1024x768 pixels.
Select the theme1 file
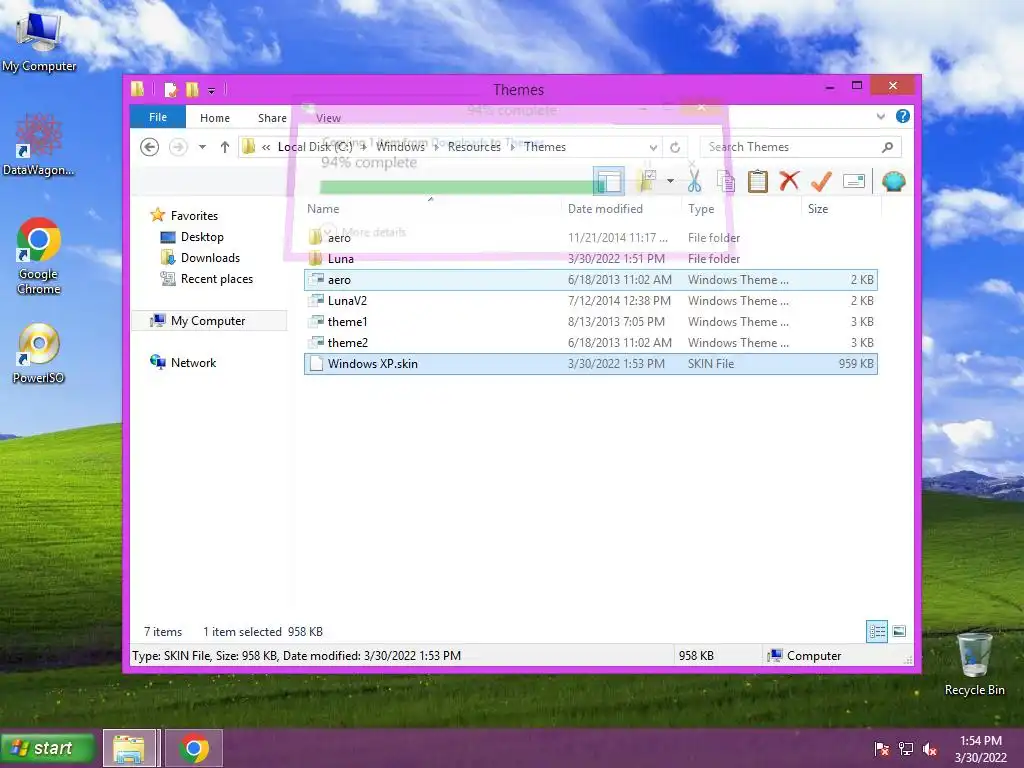tap(590, 321)
